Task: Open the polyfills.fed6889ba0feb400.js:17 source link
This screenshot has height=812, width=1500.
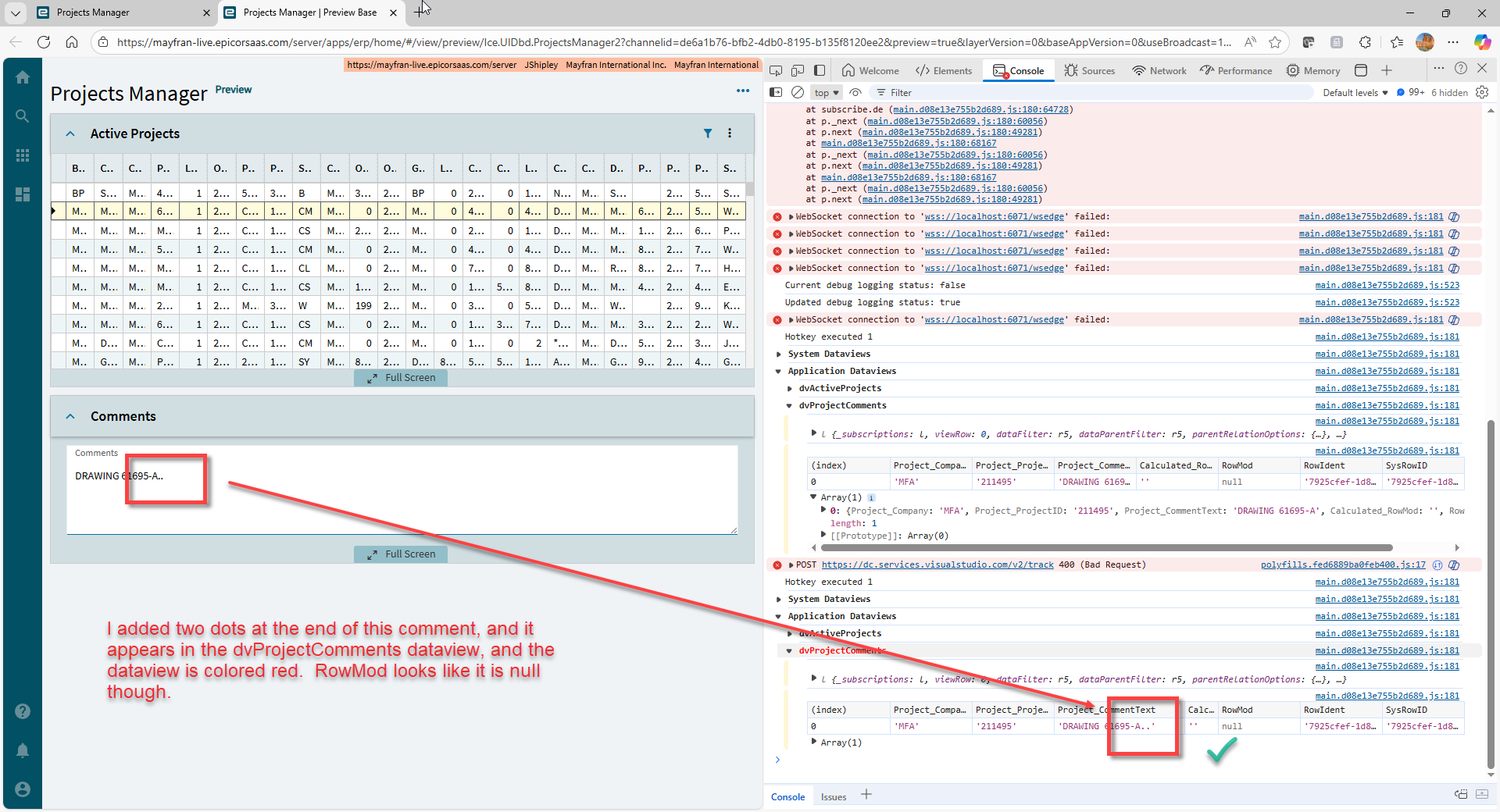Action: tap(1343, 564)
